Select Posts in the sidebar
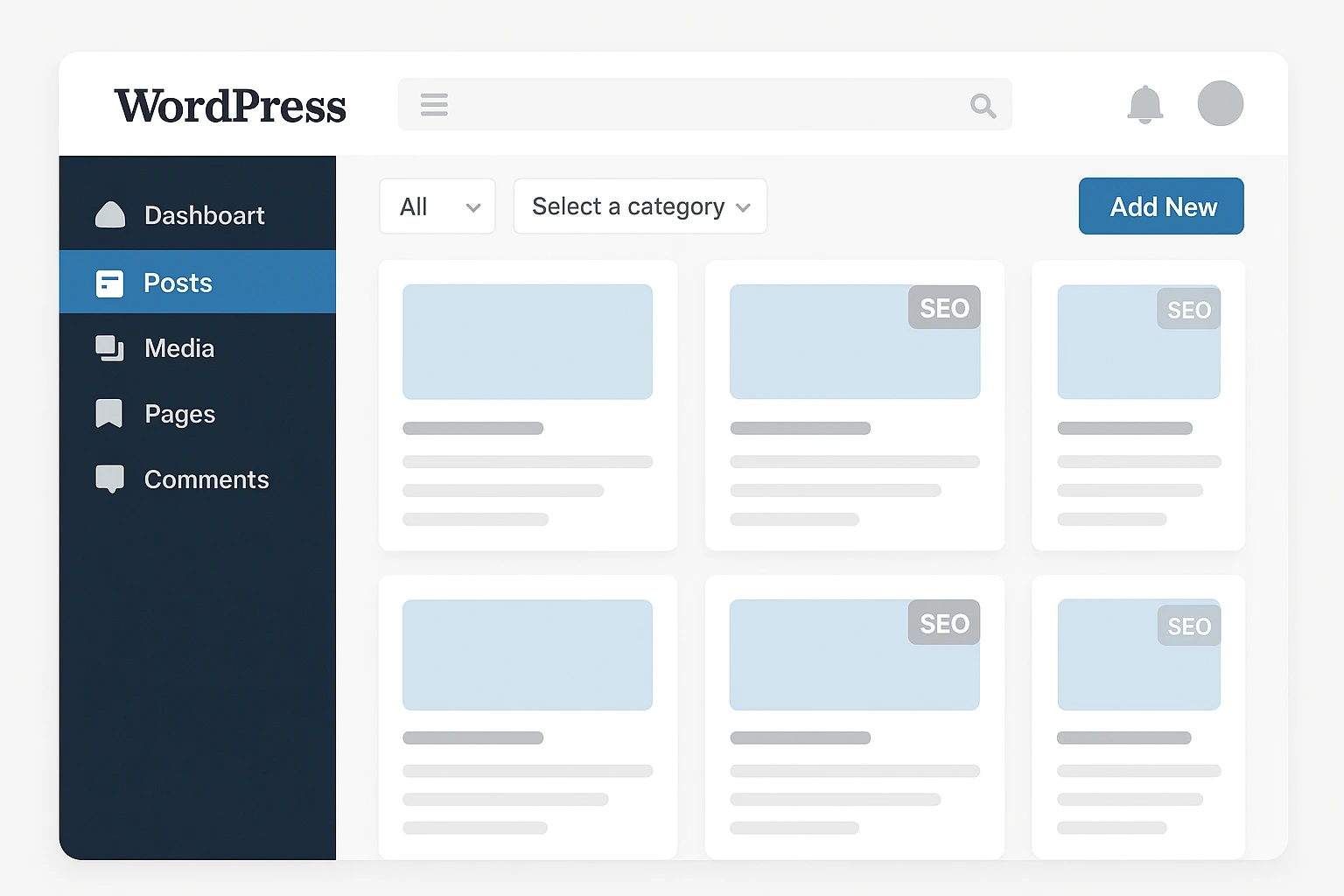Image resolution: width=1344 pixels, height=896 pixels. [198, 282]
